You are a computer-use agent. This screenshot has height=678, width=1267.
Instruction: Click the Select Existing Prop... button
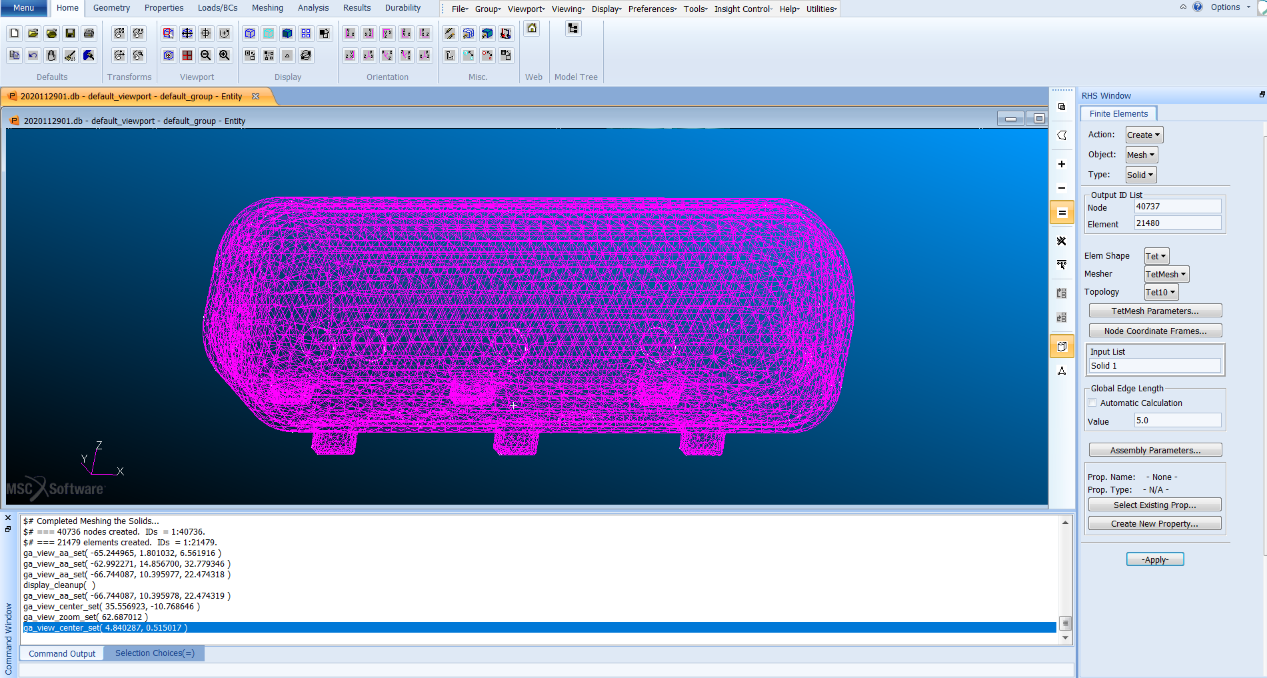point(1155,505)
